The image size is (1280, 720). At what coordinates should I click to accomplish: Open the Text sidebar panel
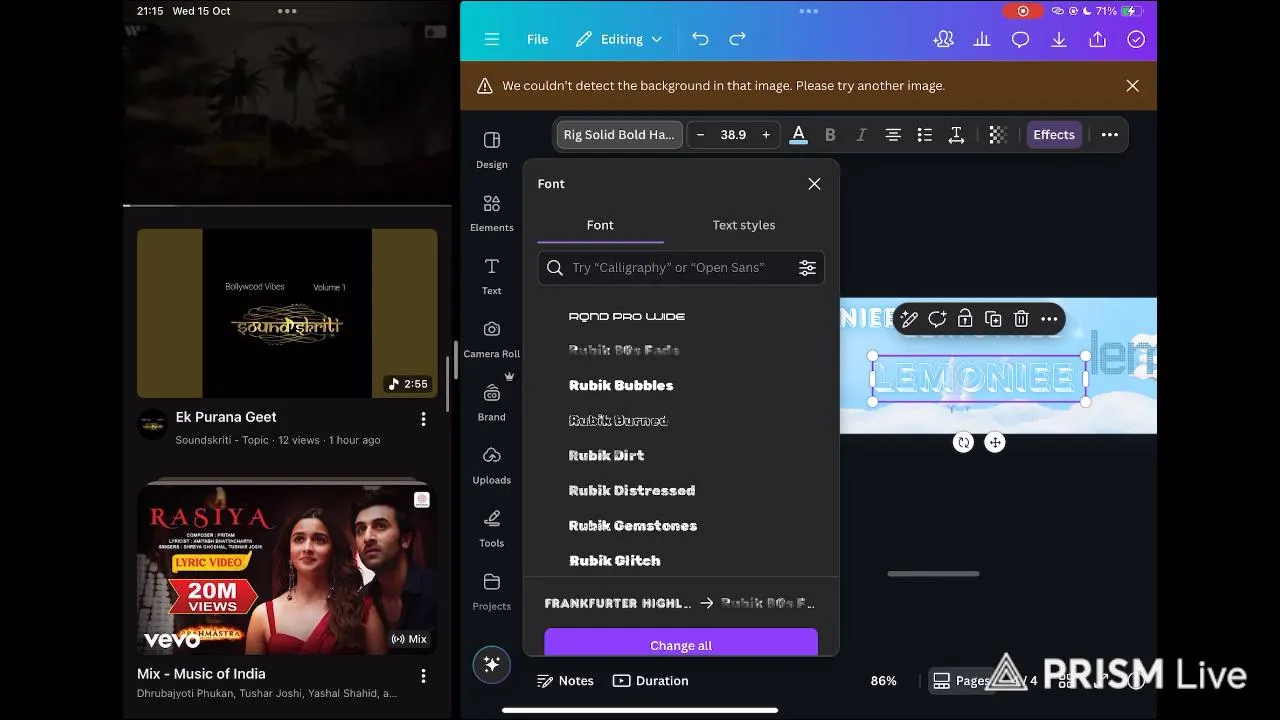point(491,276)
